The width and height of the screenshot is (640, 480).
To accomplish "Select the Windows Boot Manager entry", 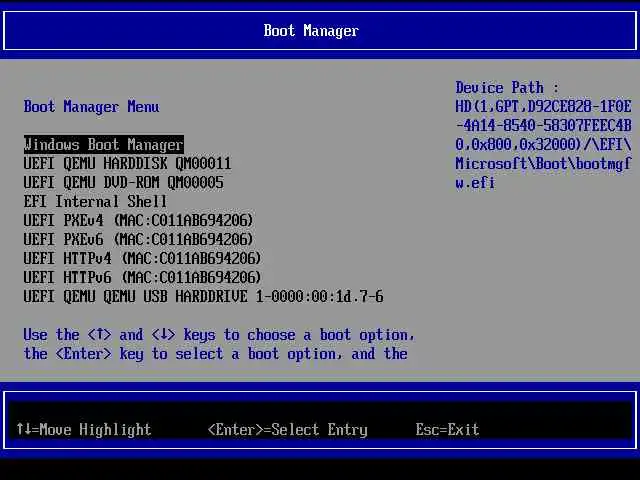I will [x=104, y=145].
